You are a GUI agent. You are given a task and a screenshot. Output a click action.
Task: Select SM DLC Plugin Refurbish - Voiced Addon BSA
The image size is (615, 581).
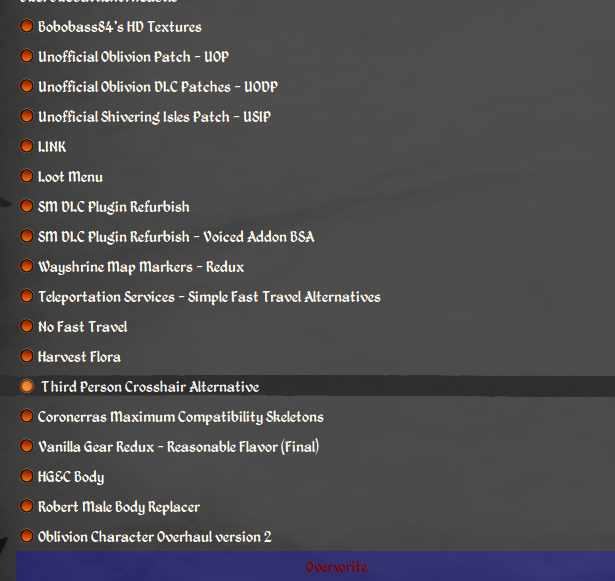click(x=176, y=237)
